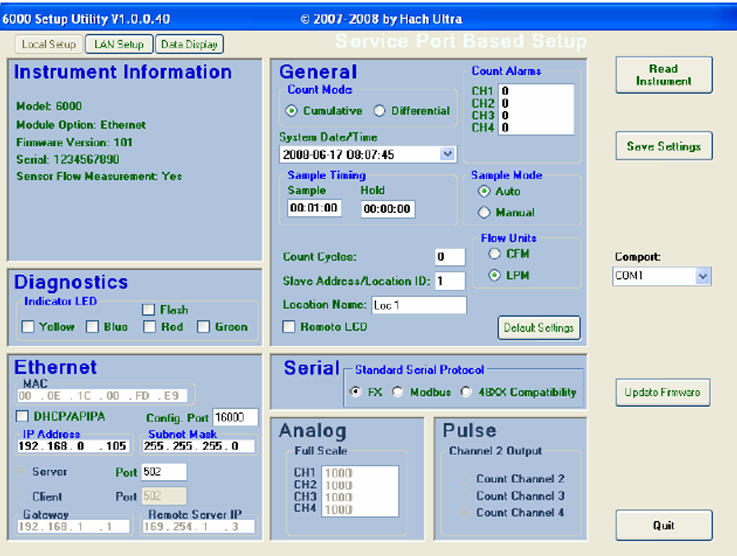Open the System Date/Time dropdown

pos(447,155)
